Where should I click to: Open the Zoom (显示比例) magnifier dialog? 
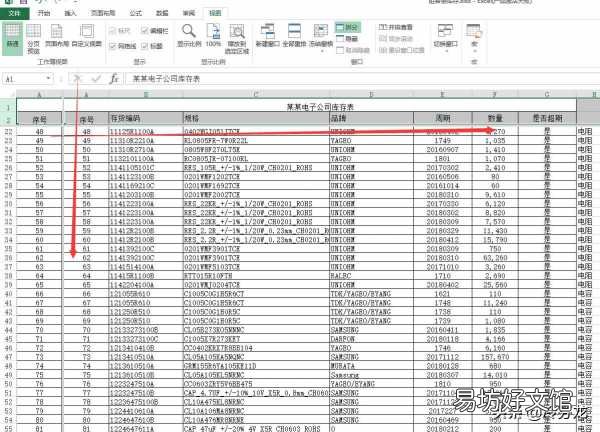click(x=189, y=35)
